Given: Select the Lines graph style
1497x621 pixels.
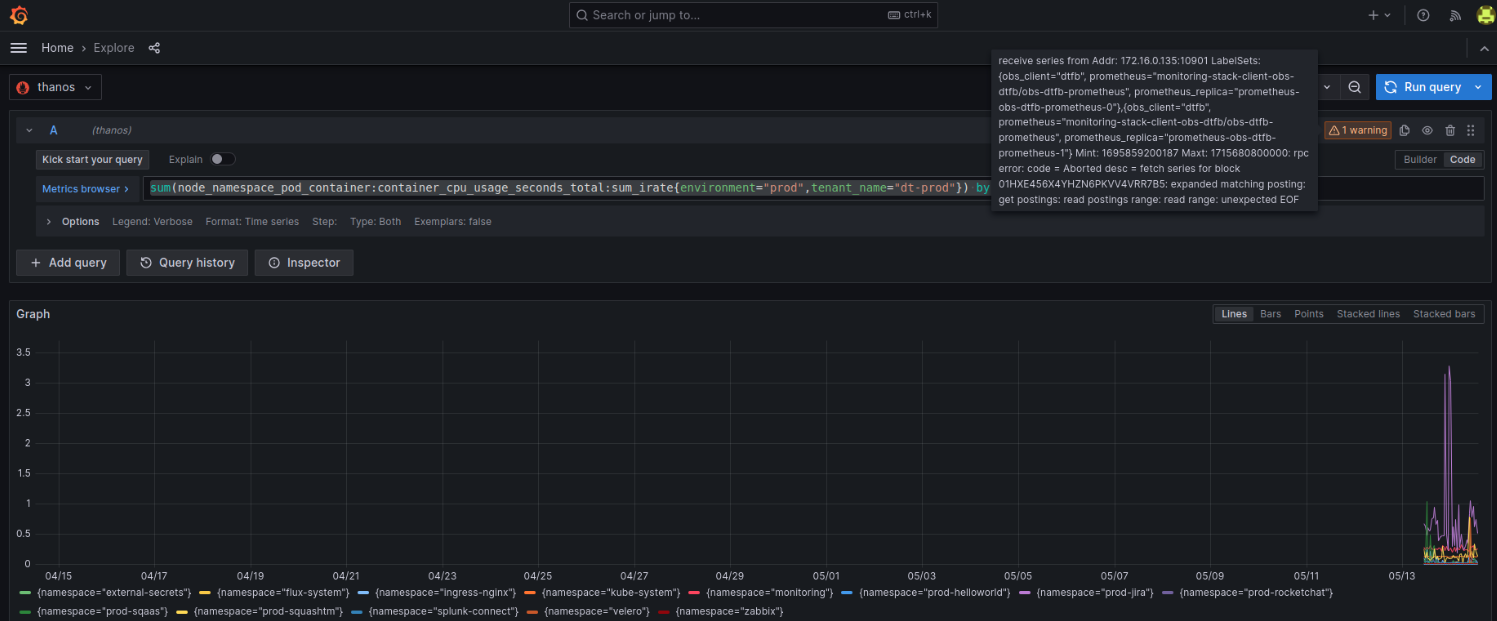Looking at the screenshot, I should pyautogui.click(x=1234, y=314).
